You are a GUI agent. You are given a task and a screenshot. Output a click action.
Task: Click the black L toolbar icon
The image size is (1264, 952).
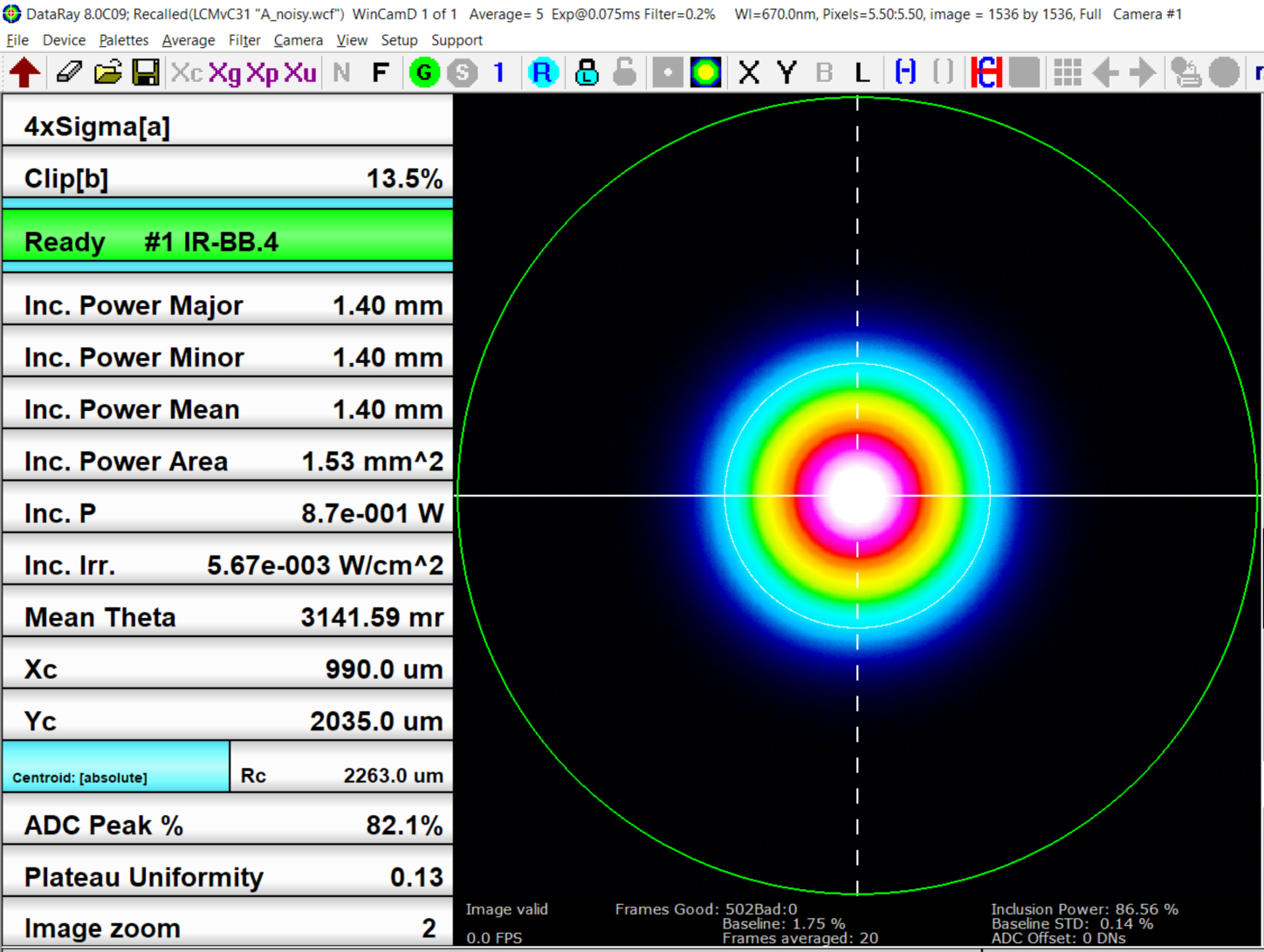(862, 72)
